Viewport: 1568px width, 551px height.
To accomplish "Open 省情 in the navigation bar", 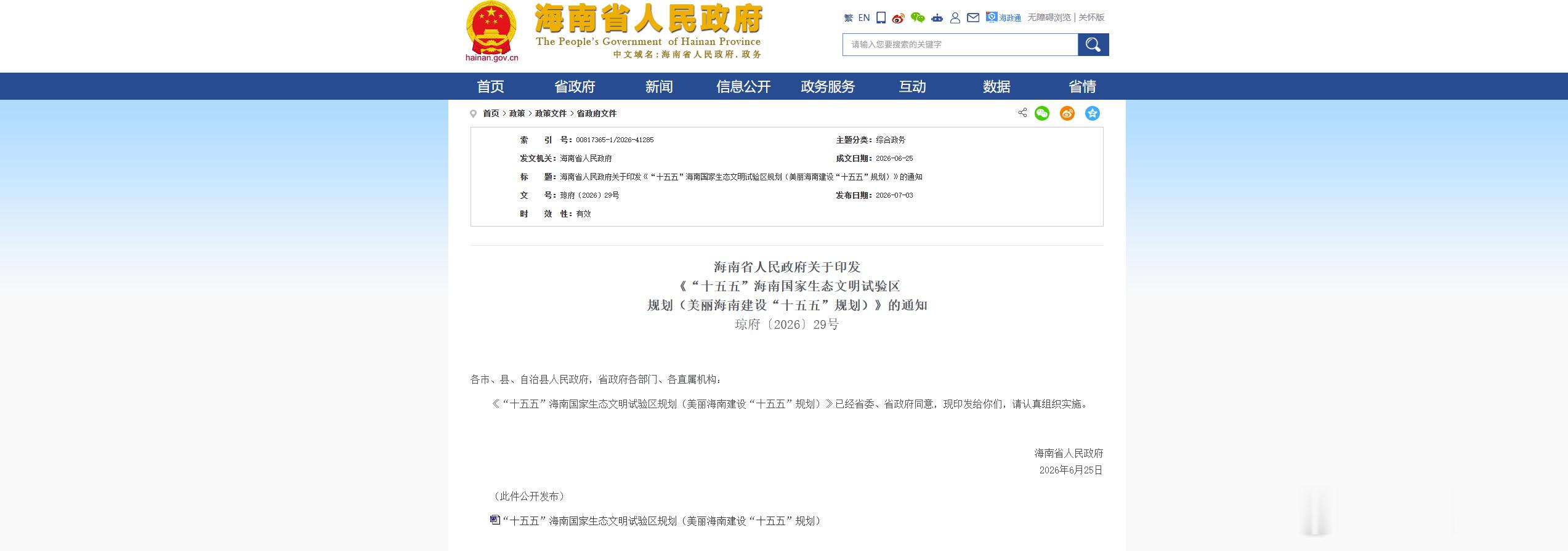I will pos(1082,86).
